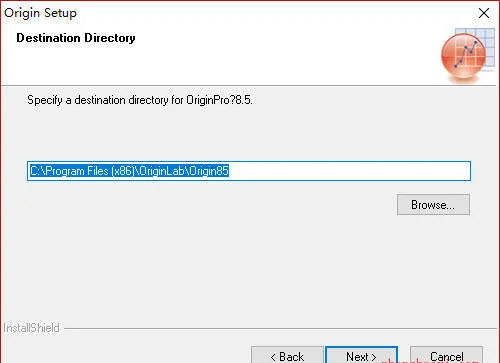Proceed with the Next > button

click(361, 355)
